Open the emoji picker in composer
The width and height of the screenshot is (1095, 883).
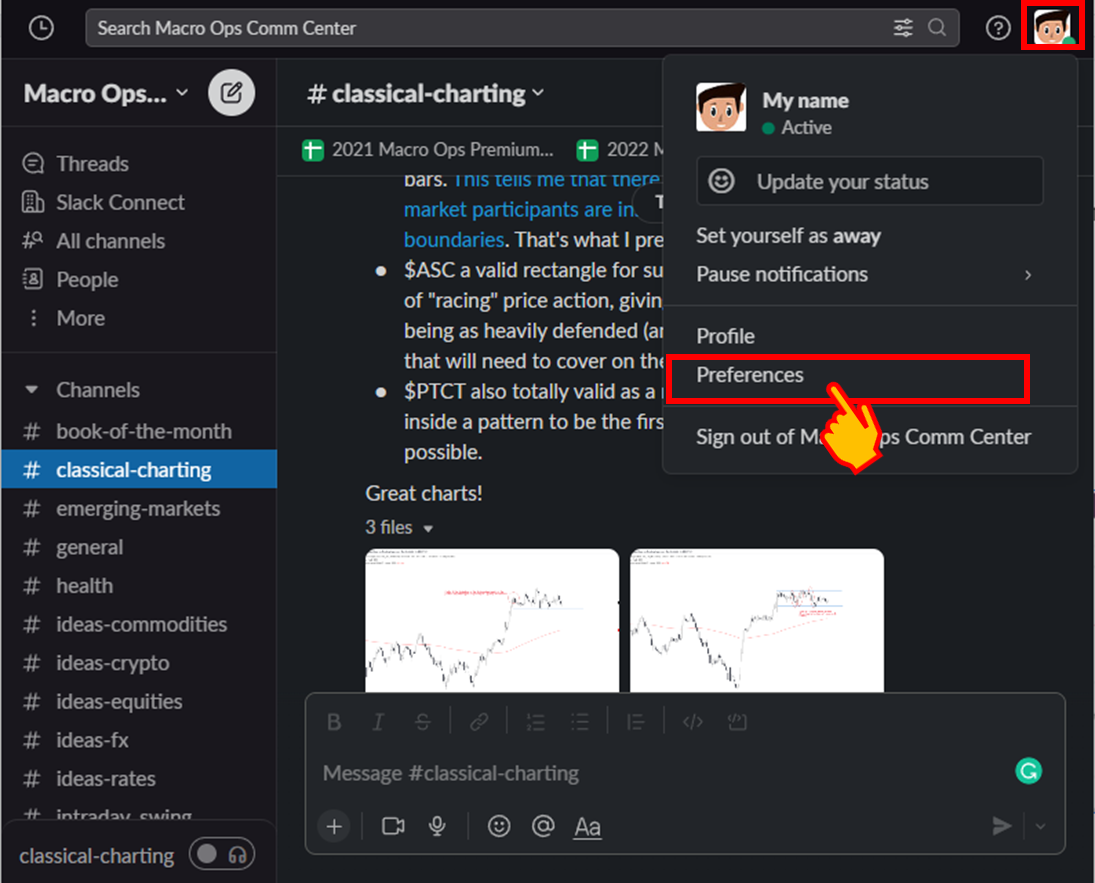click(x=499, y=826)
